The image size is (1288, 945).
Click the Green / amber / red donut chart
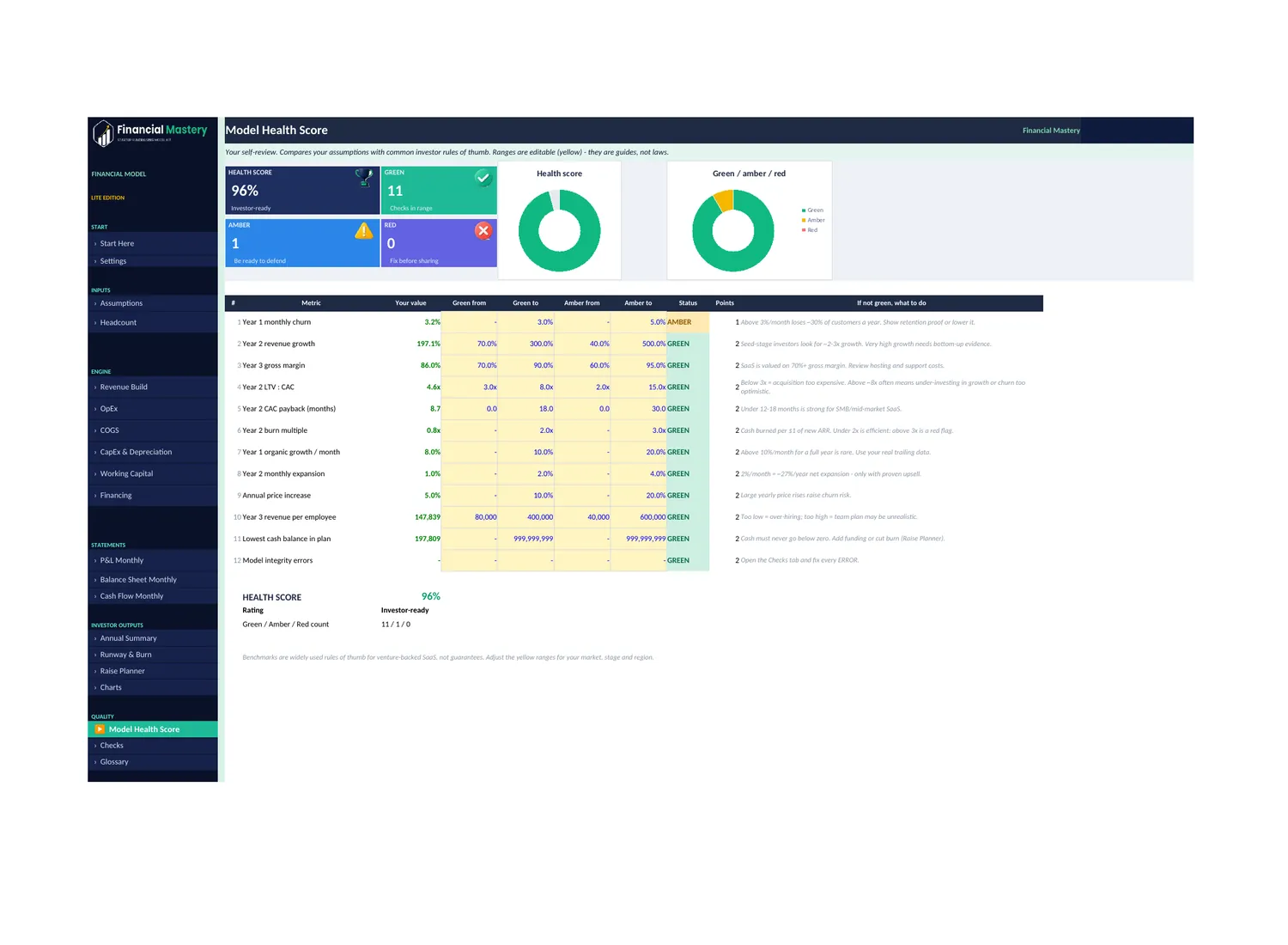pos(733,230)
